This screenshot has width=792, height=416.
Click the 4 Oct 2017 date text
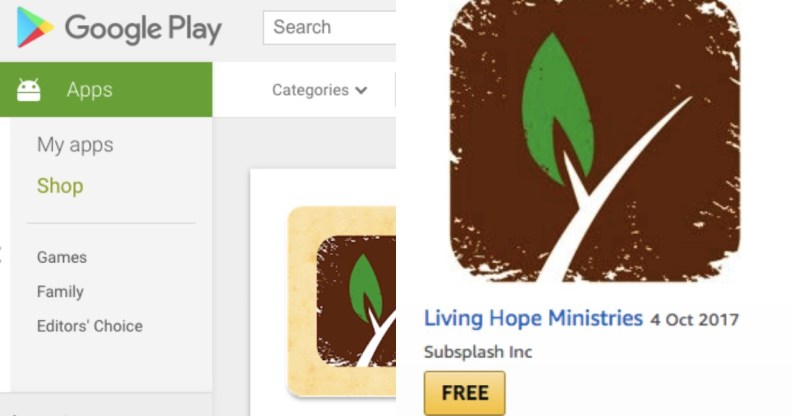point(695,320)
